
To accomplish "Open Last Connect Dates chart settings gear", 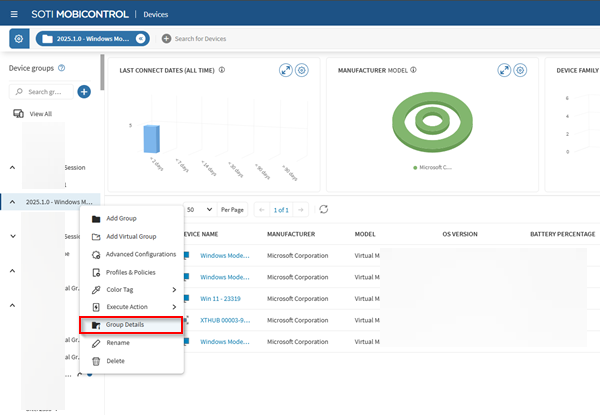I will pos(301,71).
